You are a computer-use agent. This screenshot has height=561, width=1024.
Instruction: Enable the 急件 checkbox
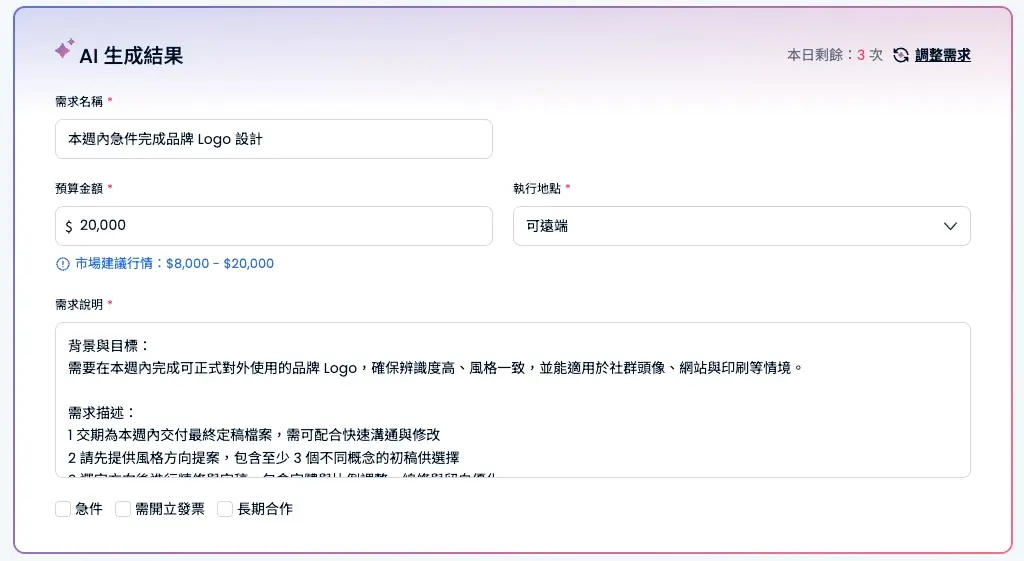[64, 509]
